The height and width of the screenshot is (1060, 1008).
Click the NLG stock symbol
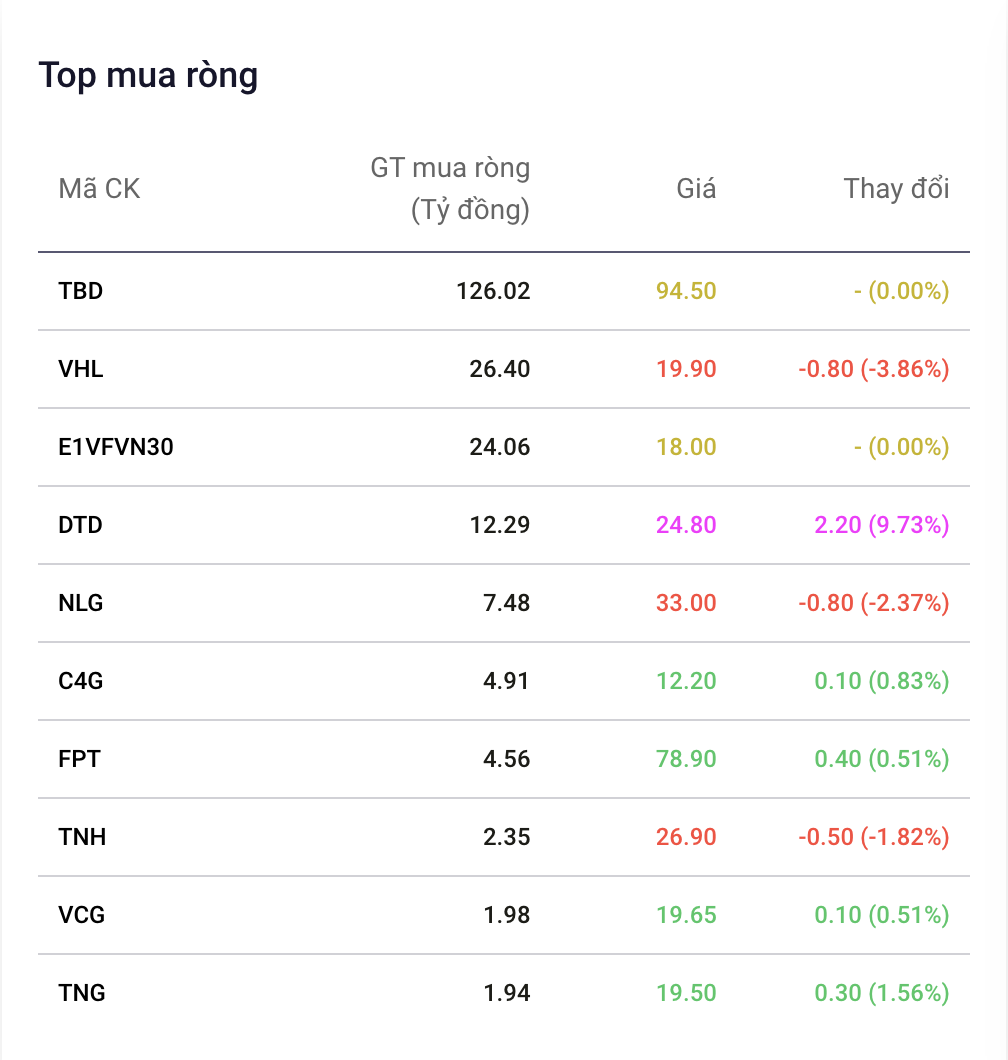coord(80,603)
